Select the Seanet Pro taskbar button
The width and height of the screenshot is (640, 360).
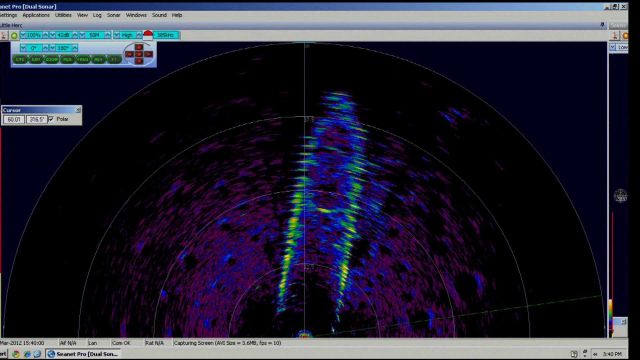click(83, 354)
